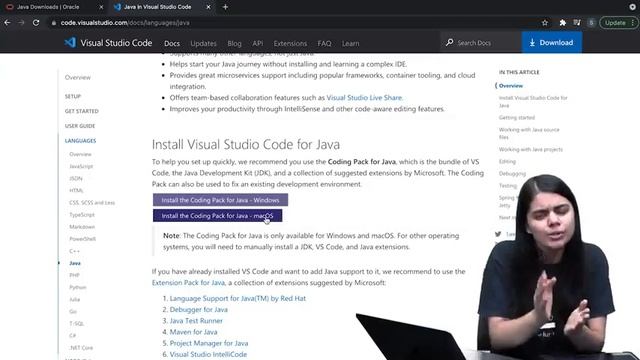Open the FAQ nav item
Screen dimensions: 640x360
tap(324, 43)
